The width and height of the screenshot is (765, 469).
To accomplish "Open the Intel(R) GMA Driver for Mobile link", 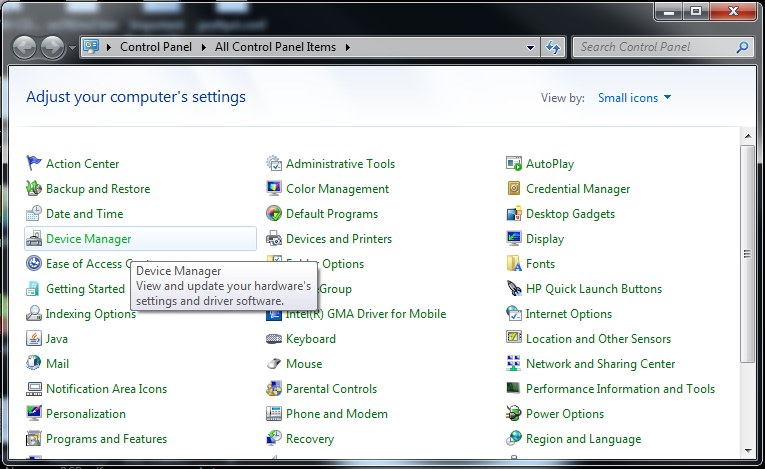I will pyautogui.click(x=366, y=314).
